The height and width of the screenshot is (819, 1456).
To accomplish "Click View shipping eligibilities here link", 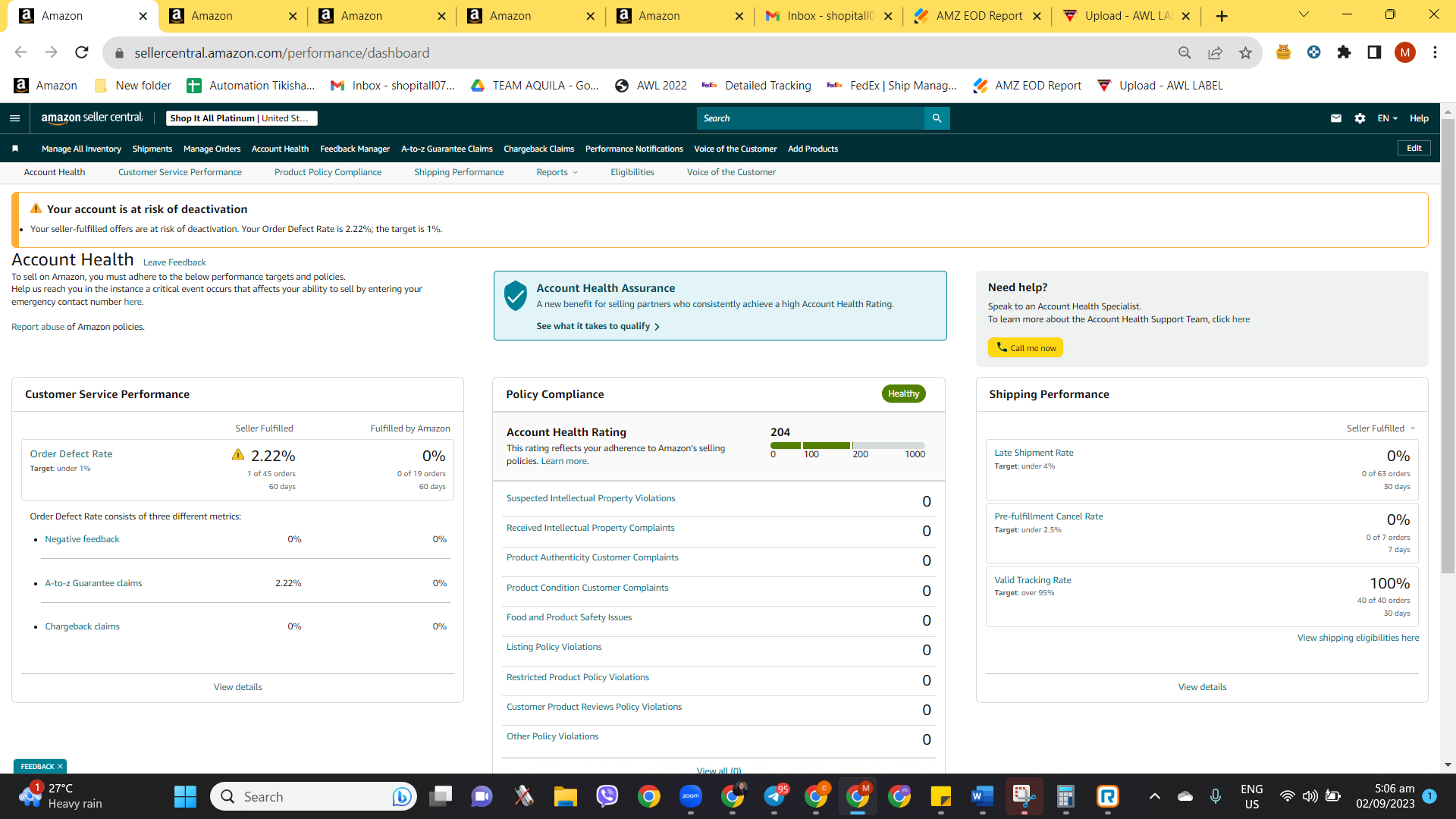I will pyautogui.click(x=1358, y=638).
